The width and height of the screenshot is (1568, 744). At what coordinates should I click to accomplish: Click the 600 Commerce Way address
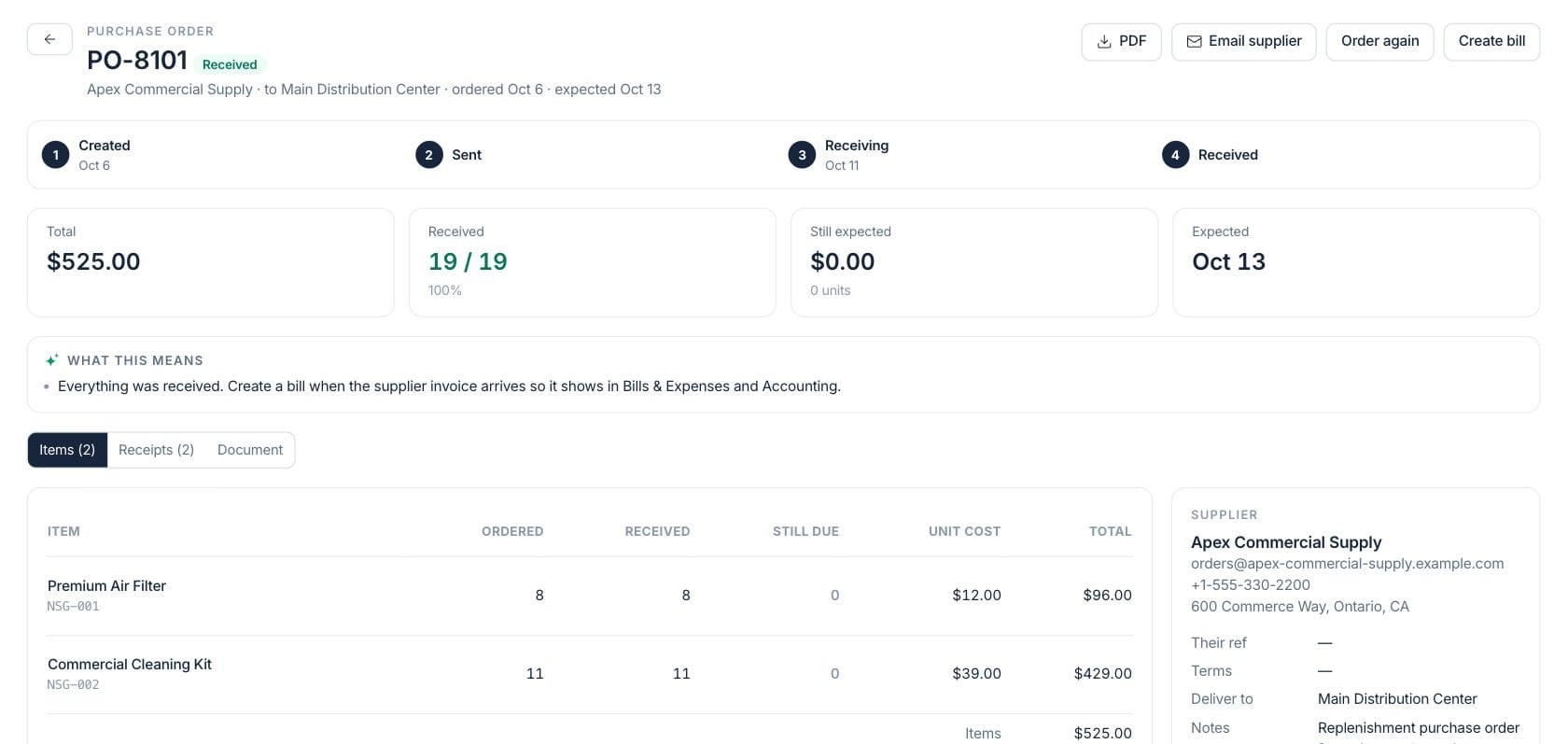click(1300, 607)
